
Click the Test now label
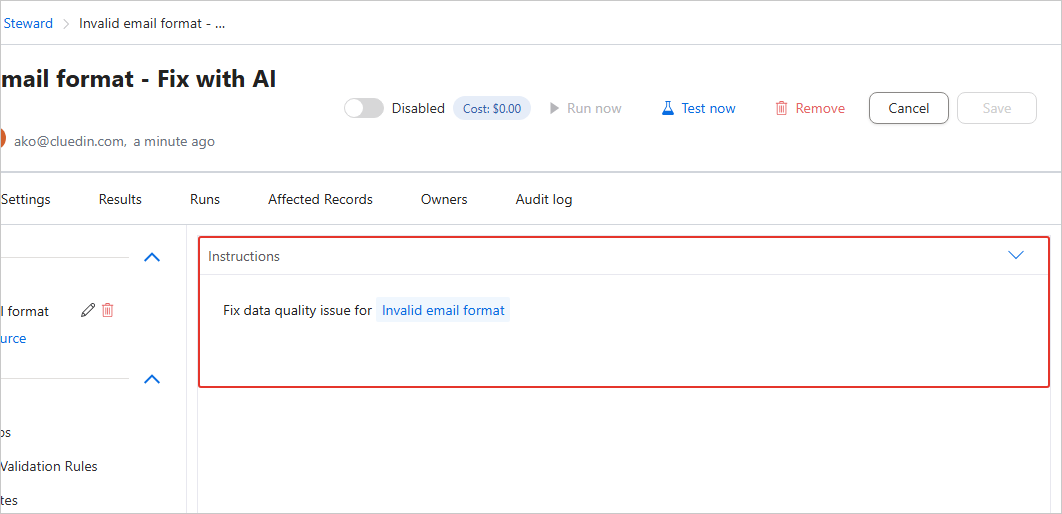[x=708, y=108]
